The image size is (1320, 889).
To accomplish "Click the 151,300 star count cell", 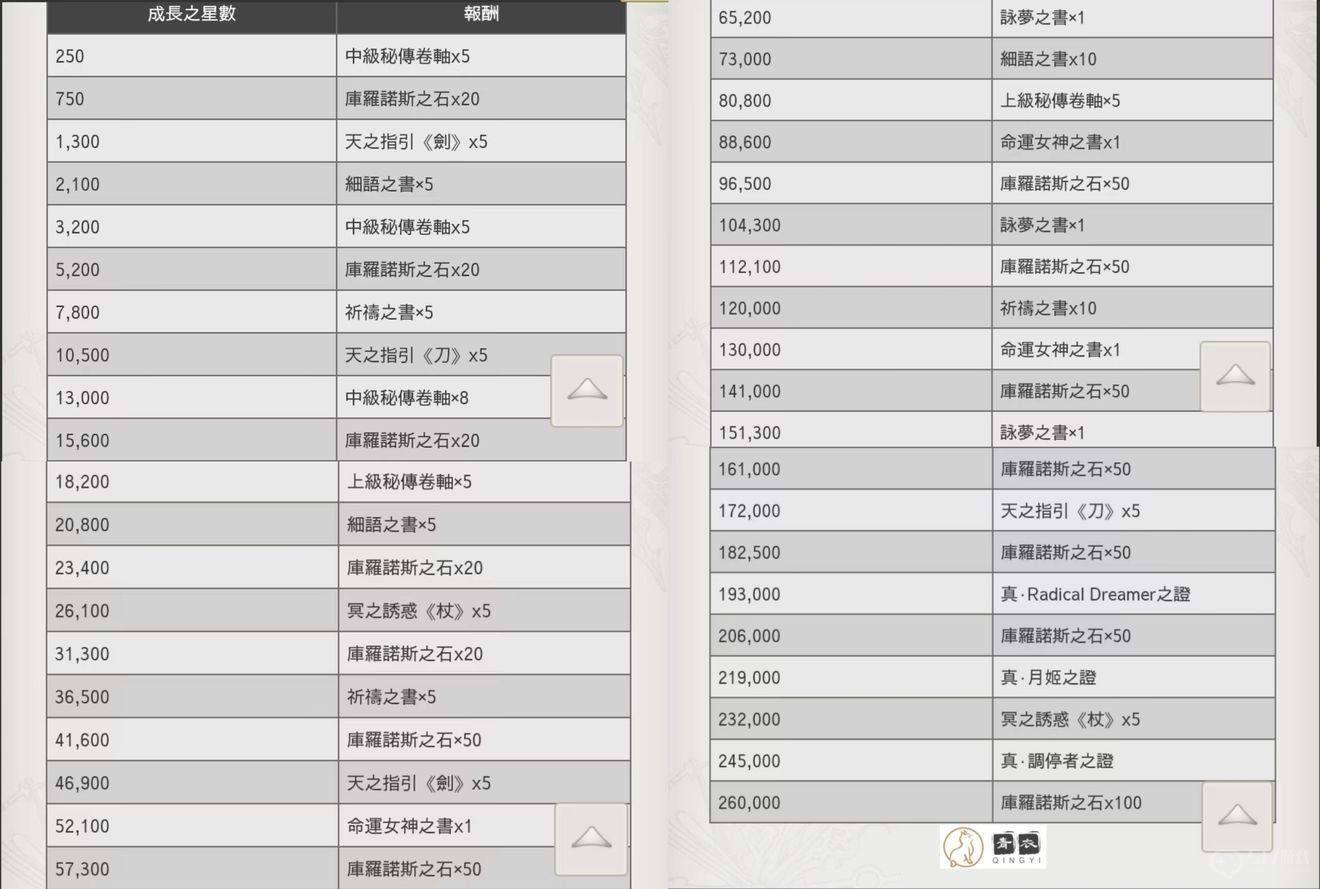I will (851, 432).
